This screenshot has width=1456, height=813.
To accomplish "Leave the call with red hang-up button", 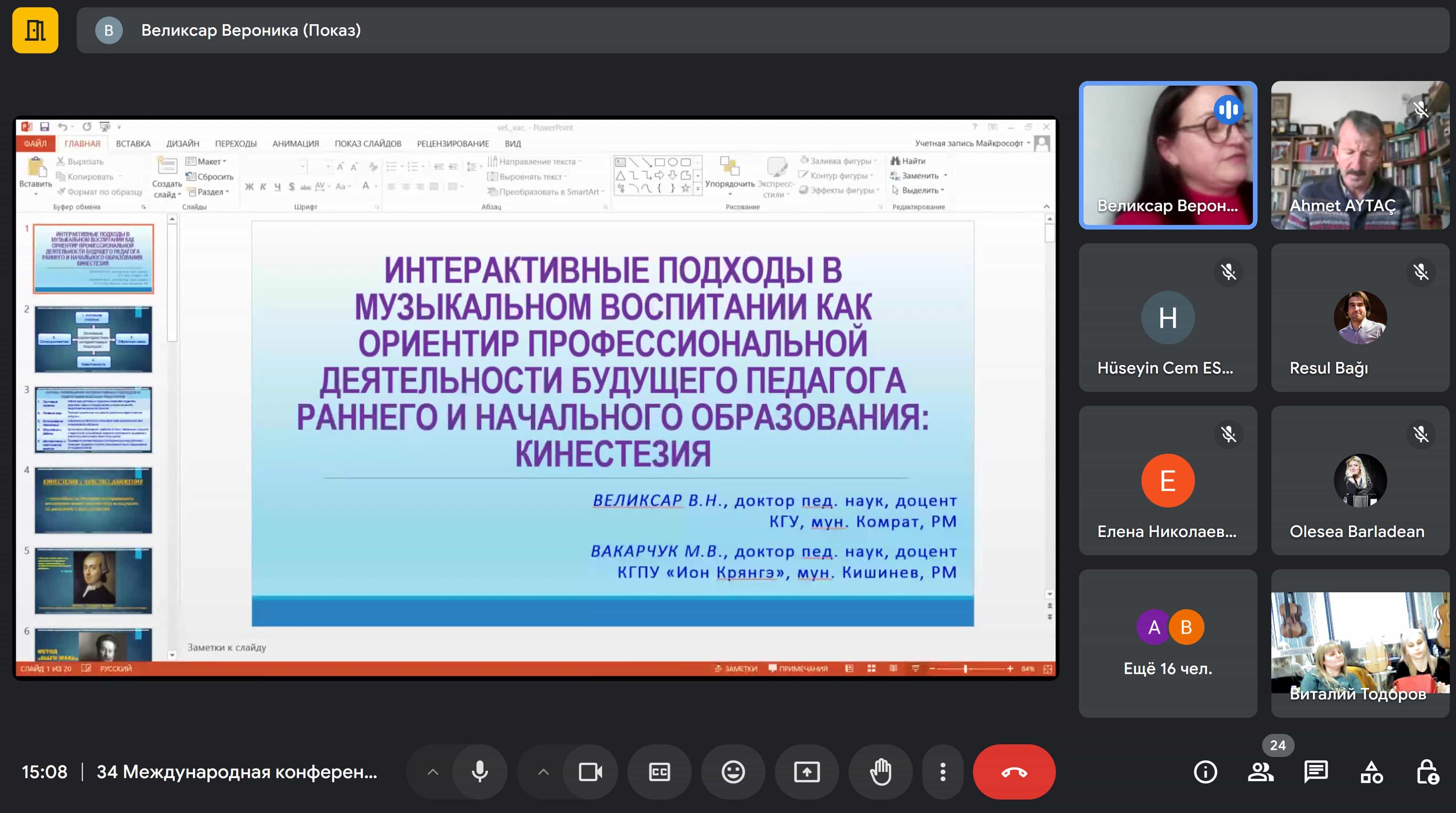I will point(1014,772).
